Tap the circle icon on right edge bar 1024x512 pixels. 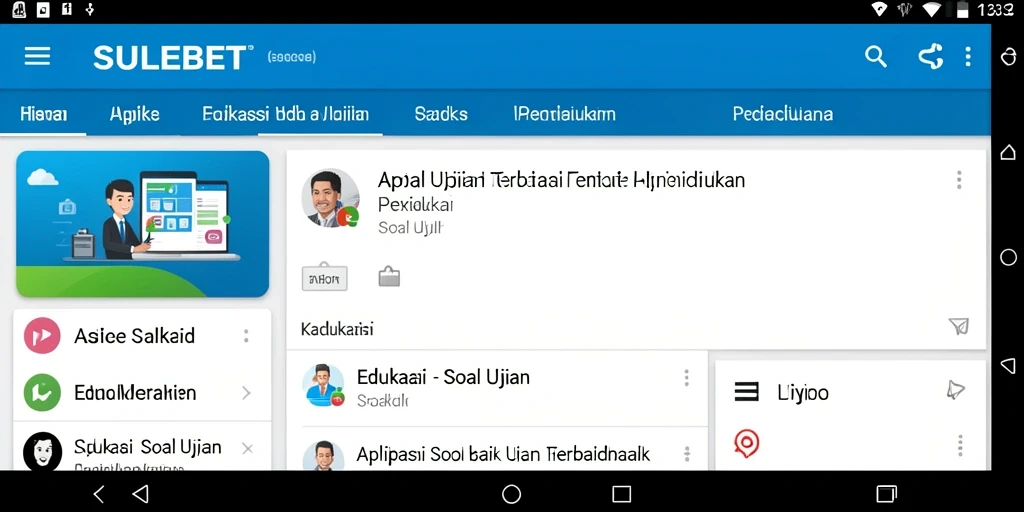point(1008,257)
